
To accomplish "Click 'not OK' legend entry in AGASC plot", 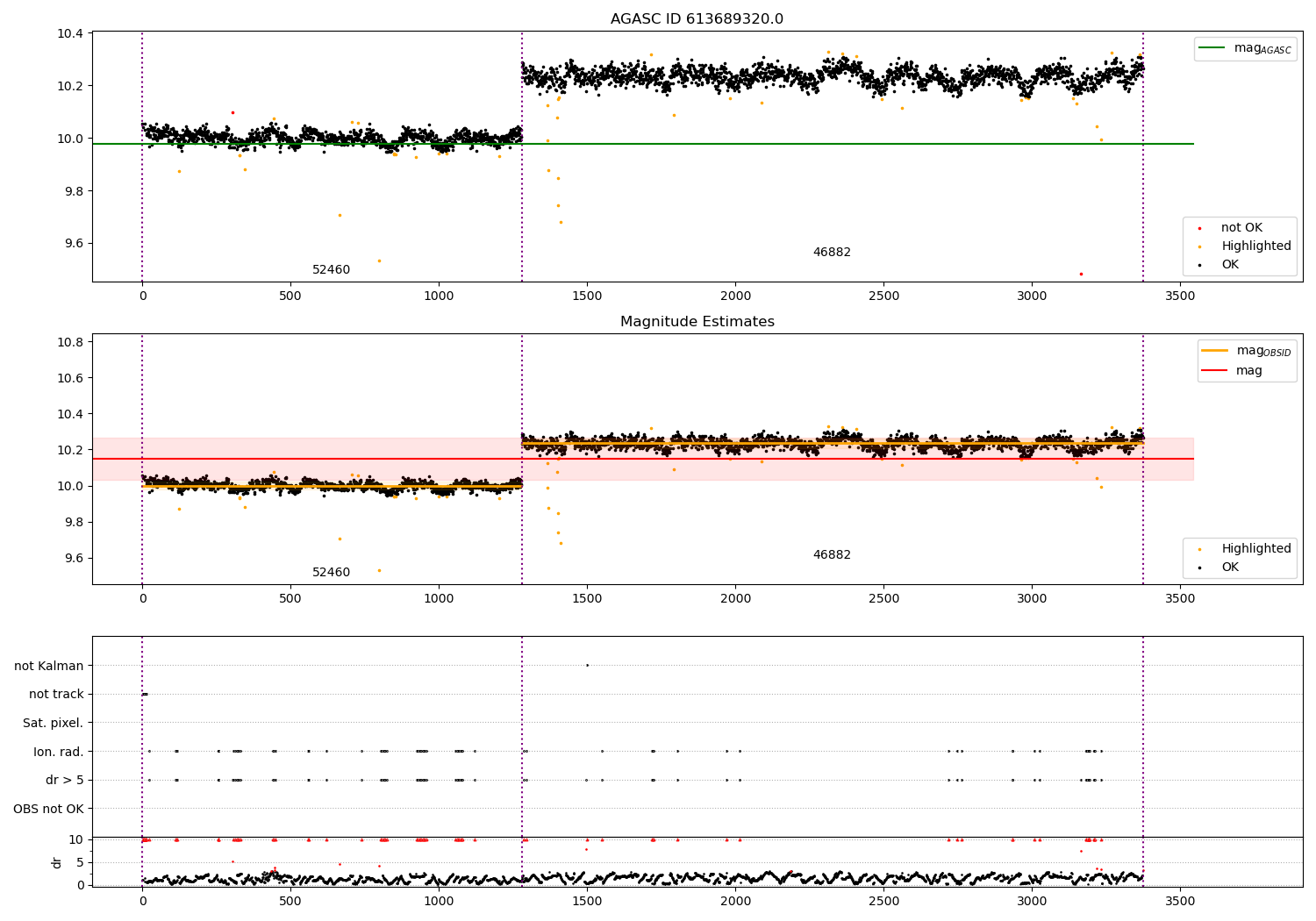I will (x=1241, y=228).
